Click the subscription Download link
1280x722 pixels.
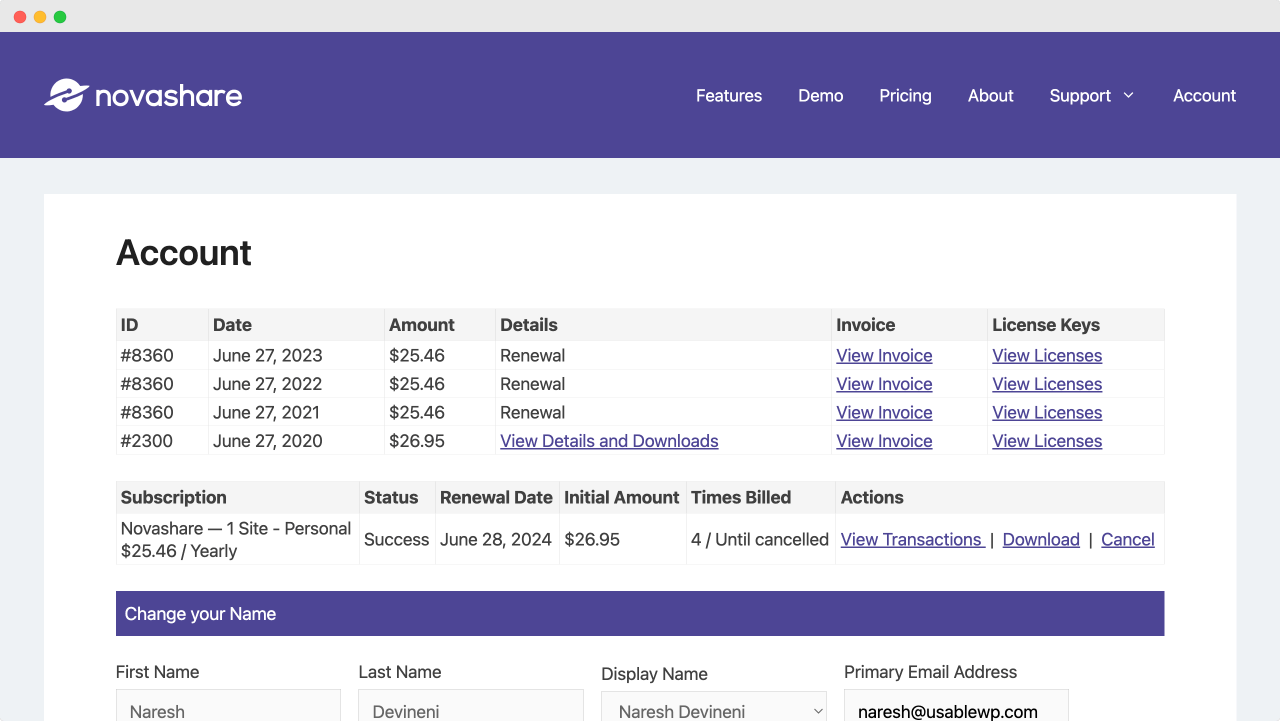click(1041, 540)
